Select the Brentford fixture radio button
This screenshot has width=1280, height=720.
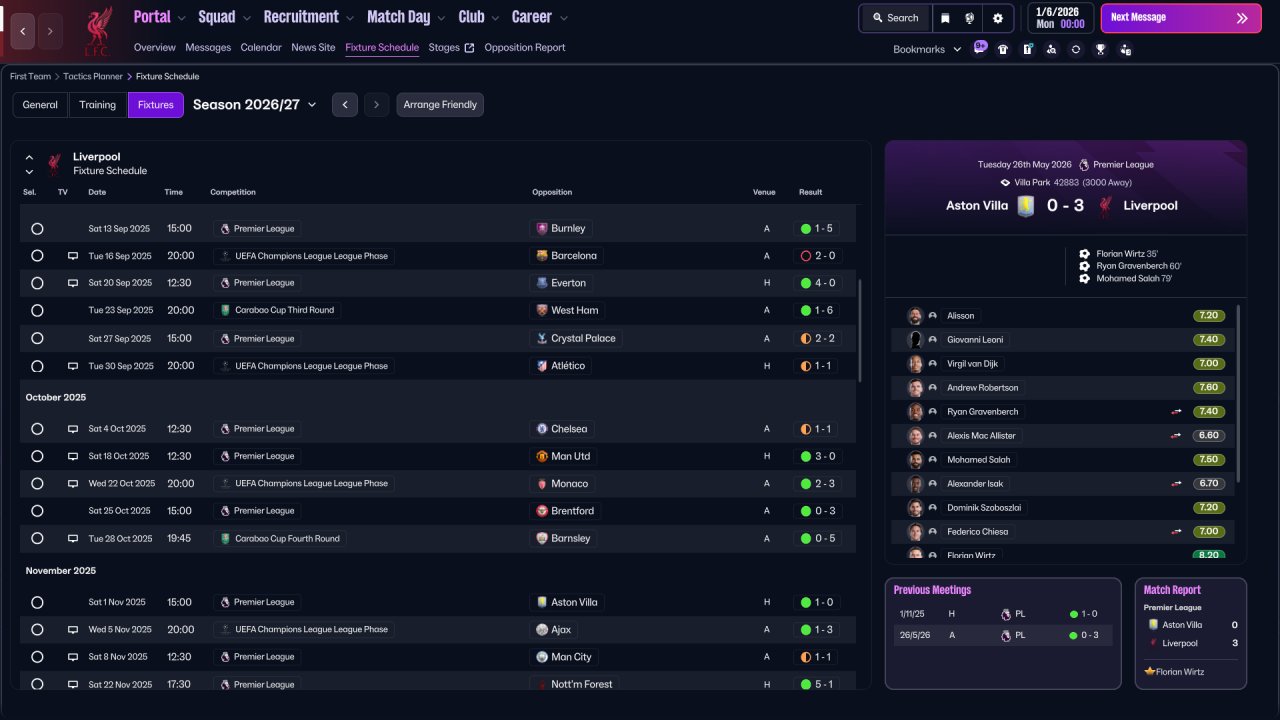coord(37,511)
